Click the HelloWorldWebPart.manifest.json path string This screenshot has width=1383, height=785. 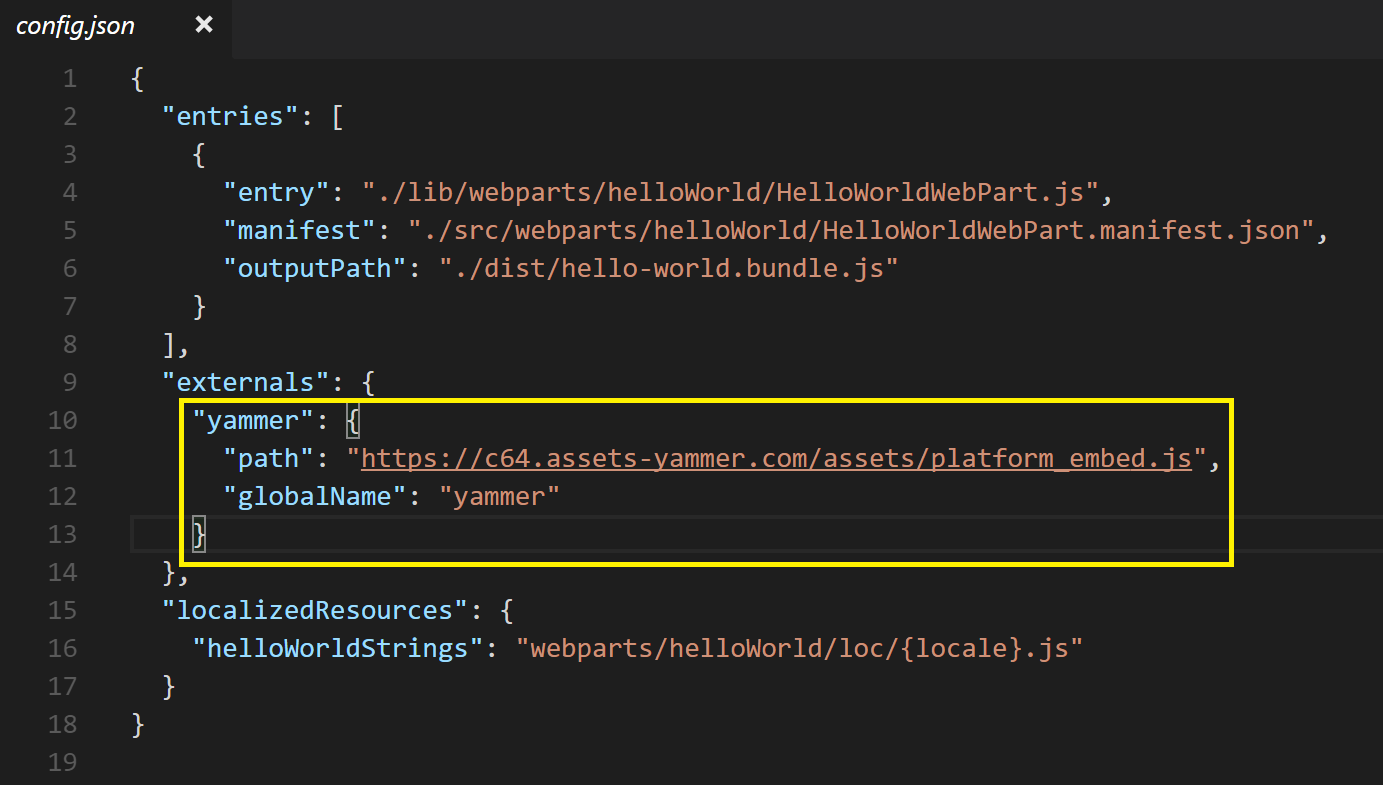(x=860, y=230)
